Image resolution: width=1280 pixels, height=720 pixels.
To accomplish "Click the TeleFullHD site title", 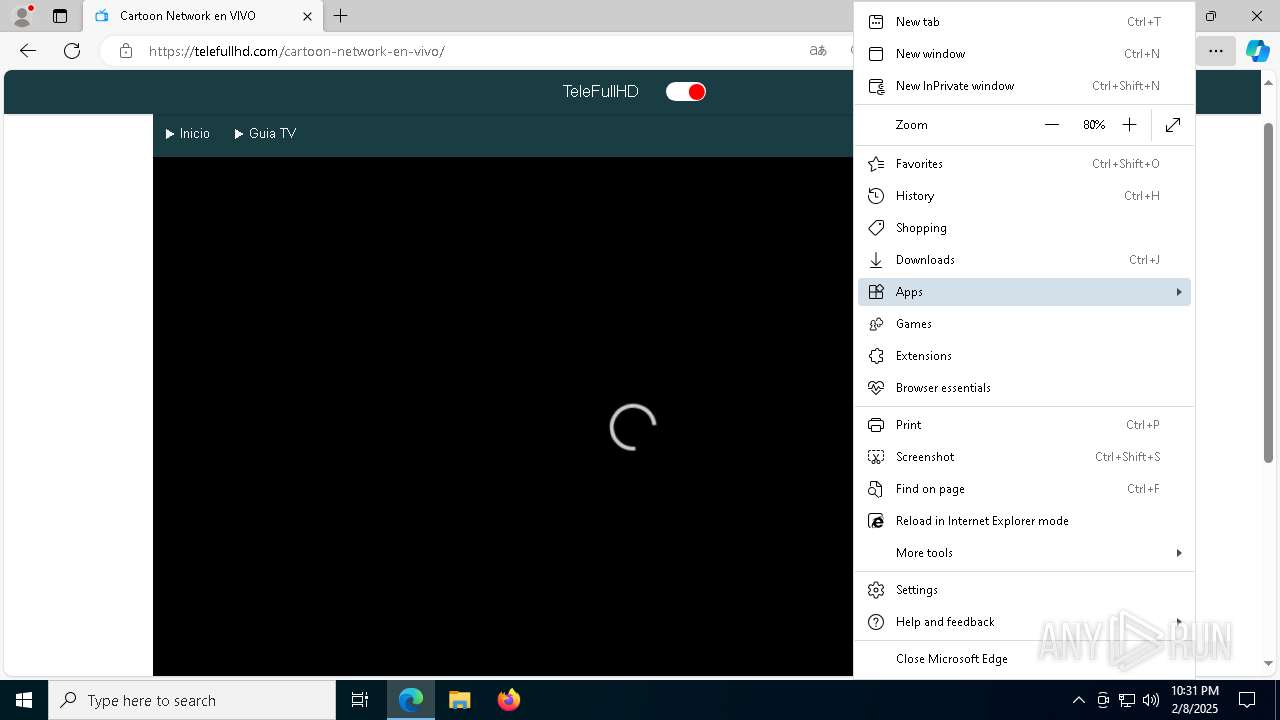I will click(x=600, y=92).
